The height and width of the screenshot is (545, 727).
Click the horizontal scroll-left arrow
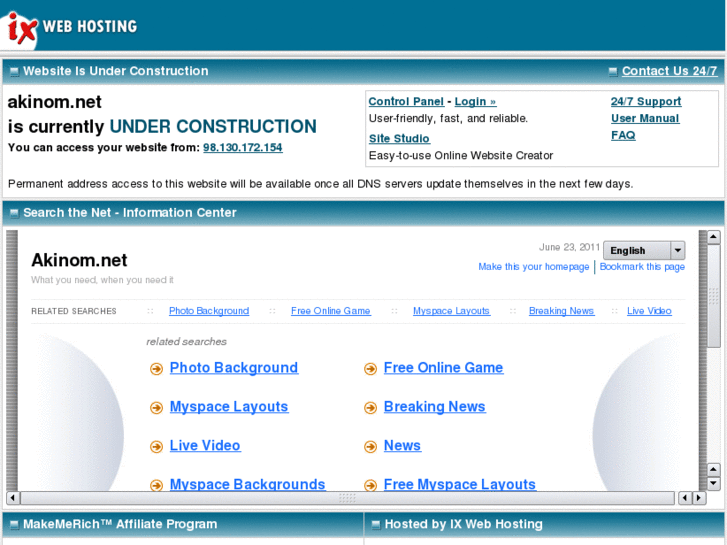13,498
